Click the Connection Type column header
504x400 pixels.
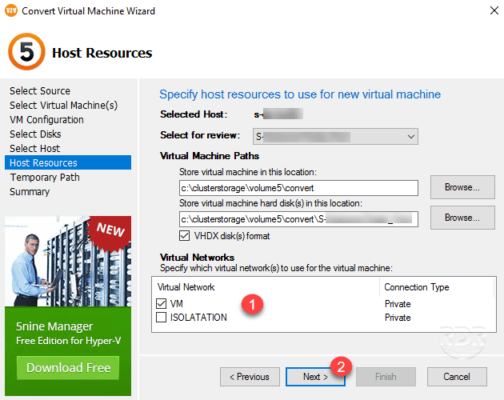416,287
